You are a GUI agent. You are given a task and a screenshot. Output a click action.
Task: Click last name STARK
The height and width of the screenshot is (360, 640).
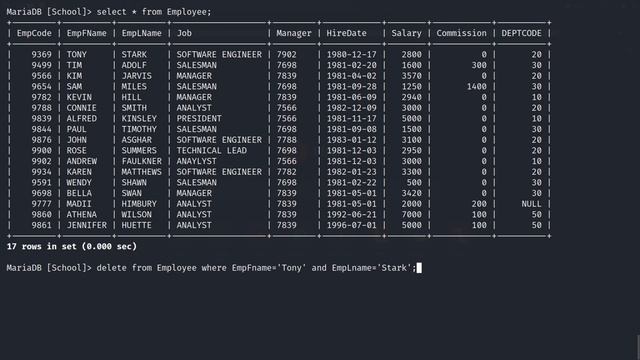coord(134,54)
